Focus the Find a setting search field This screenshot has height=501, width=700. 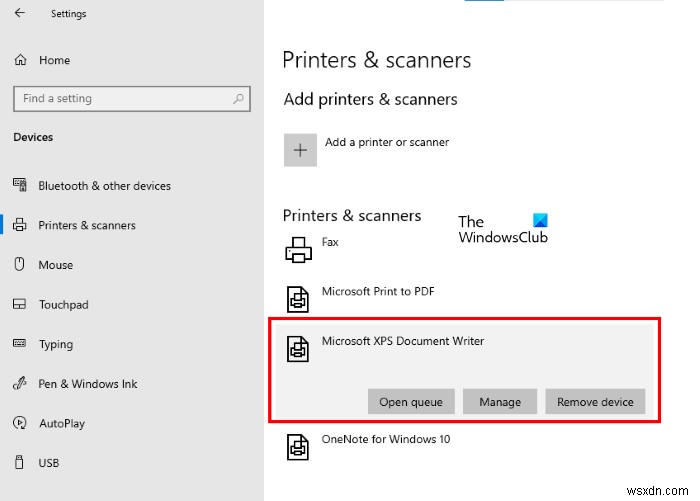[132, 99]
